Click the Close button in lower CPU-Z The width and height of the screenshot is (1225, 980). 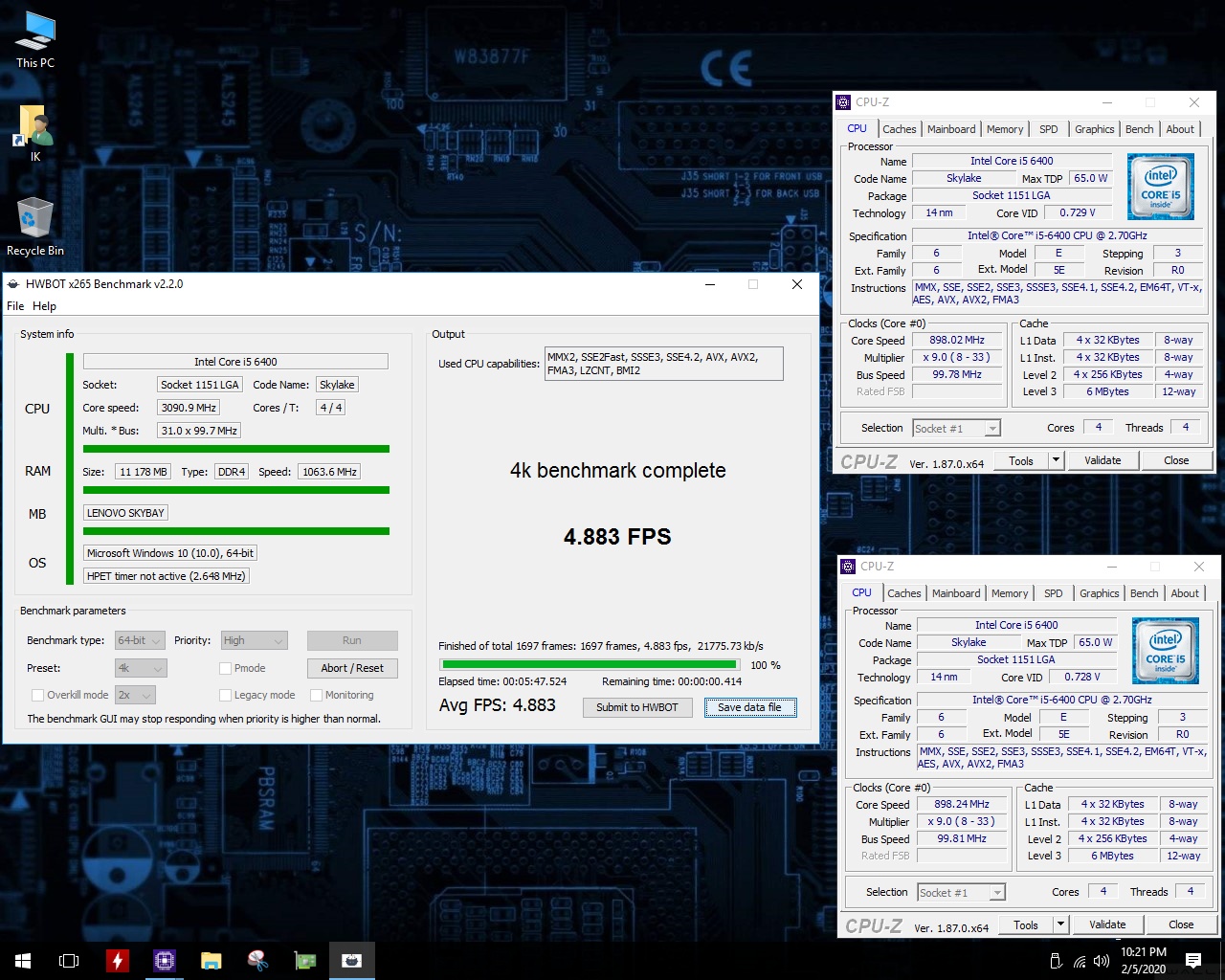pos(1181,924)
